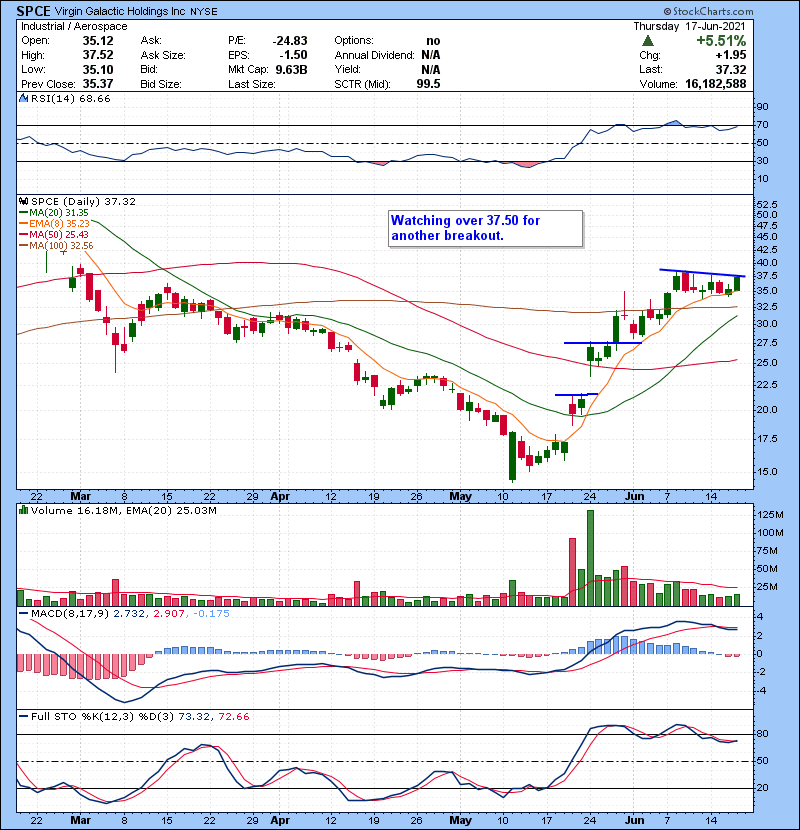The width and height of the screenshot is (800, 830).
Task: Click the Mkt Cap value 9.63B
Action: (x=291, y=69)
